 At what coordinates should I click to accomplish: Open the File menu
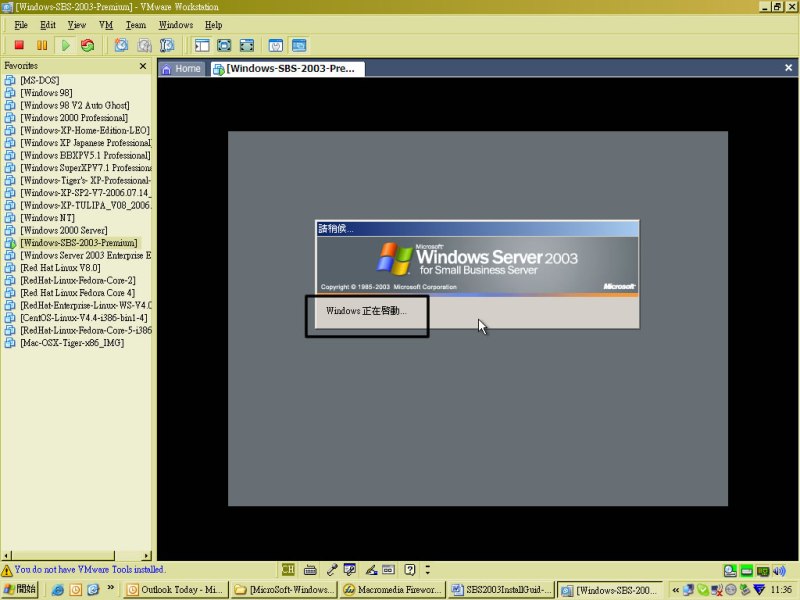(x=21, y=25)
